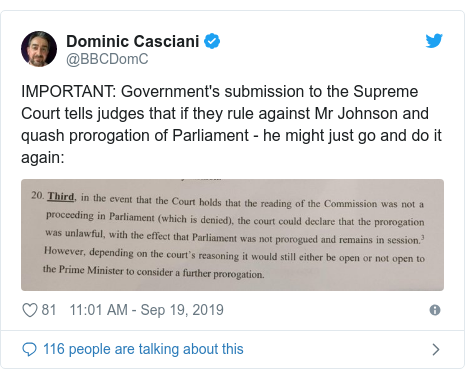
Task: Open the tweet info circle icon
Action: pyautogui.click(x=435, y=310)
